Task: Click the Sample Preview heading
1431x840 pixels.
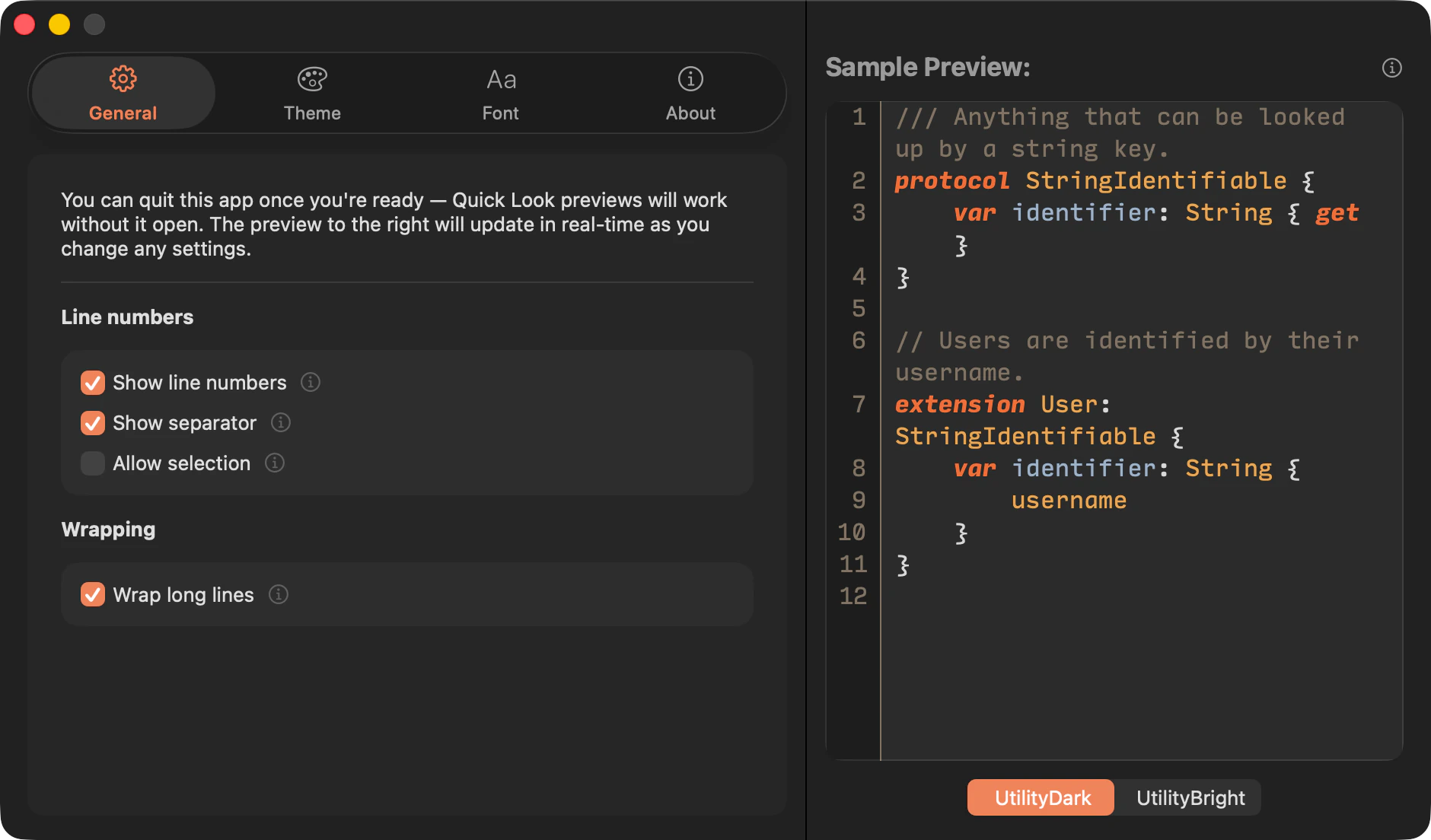Action: pos(927,67)
